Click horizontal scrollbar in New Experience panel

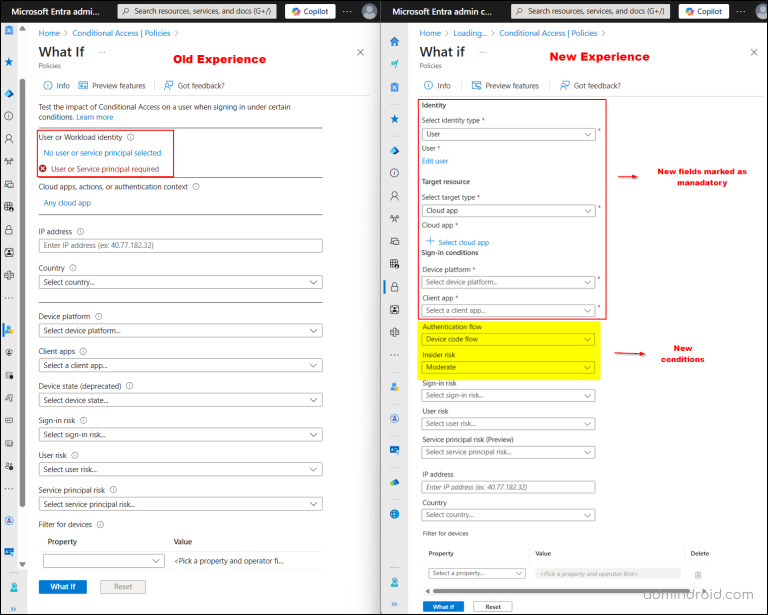click(x=561, y=591)
